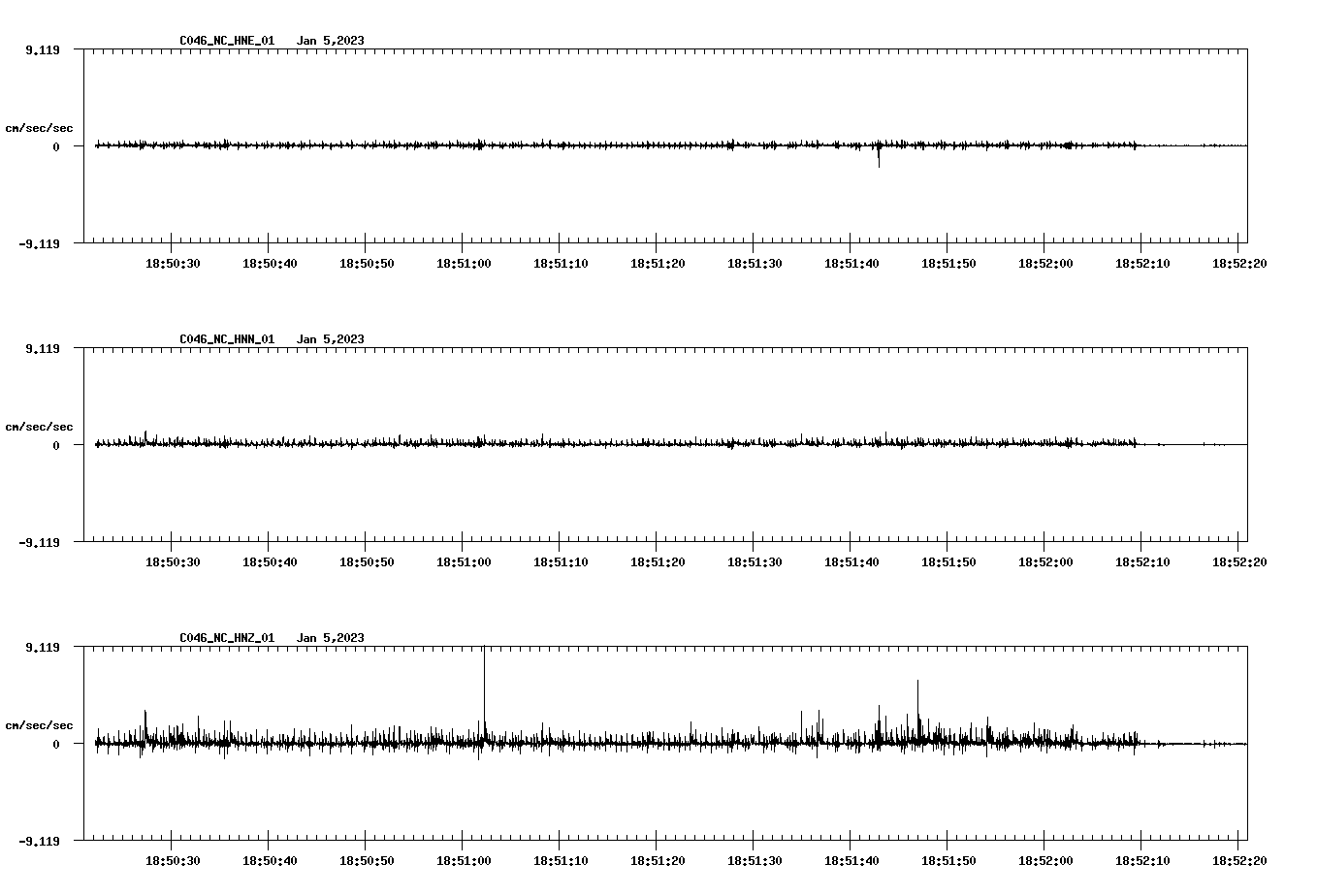This screenshot has height=896, width=1317.
Task: Click the 18:52:20 time label under HNE plot
Action: click(x=1239, y=263)
